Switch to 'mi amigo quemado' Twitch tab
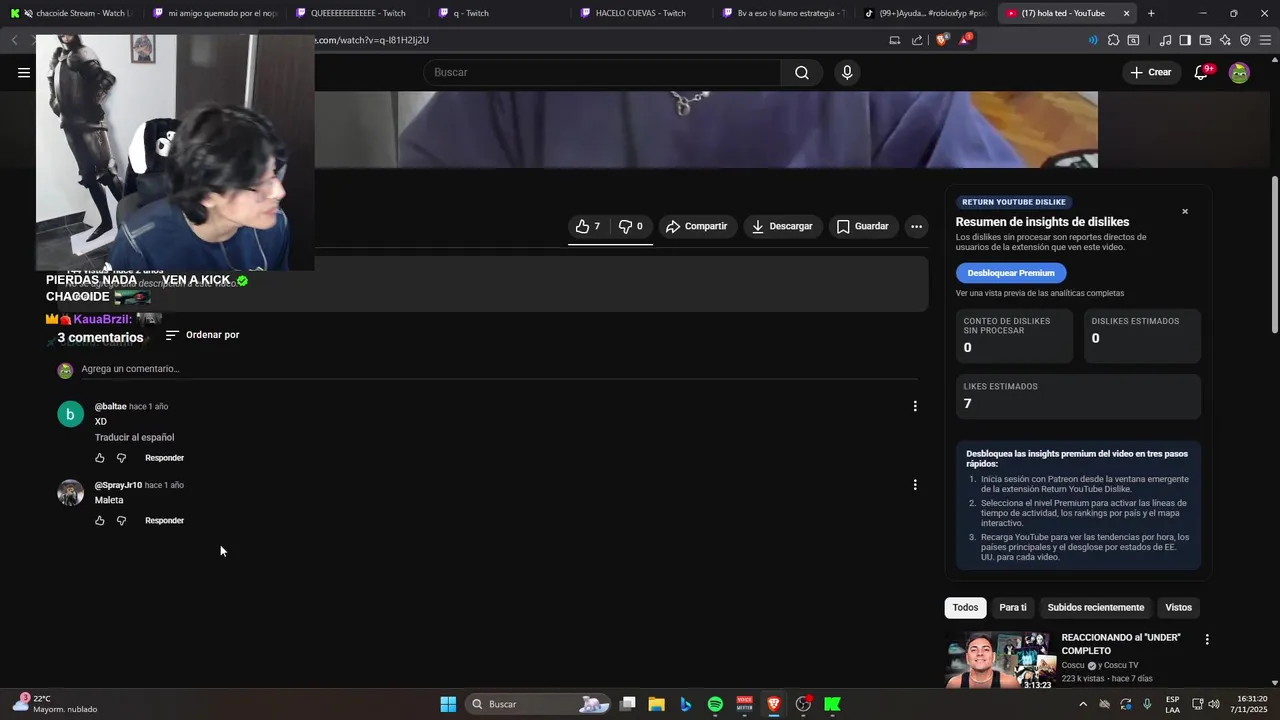 (x=215, y=13)
